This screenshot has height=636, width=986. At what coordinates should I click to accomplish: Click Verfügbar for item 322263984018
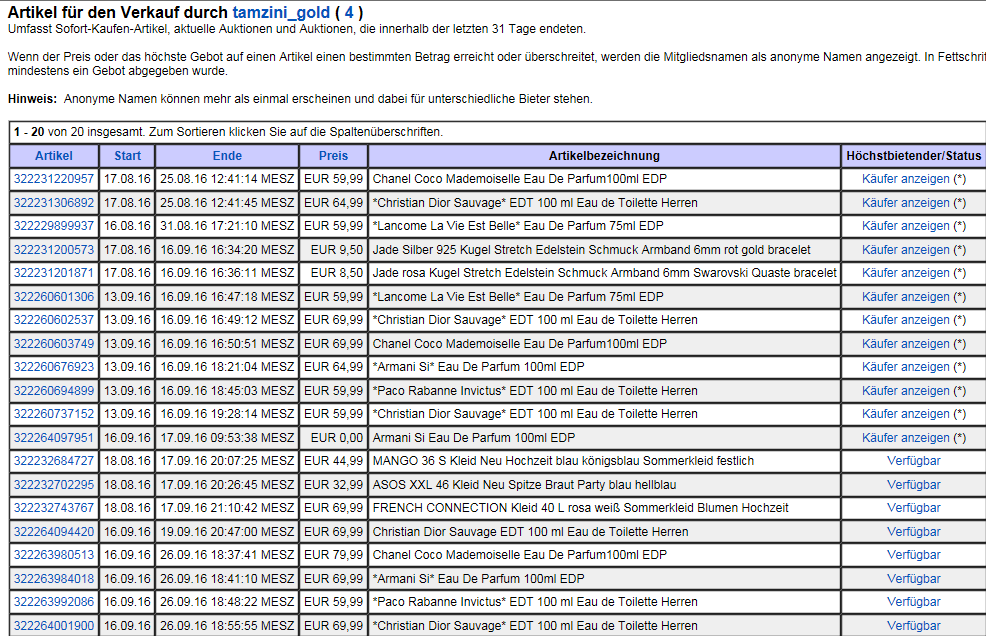(914, 579)
